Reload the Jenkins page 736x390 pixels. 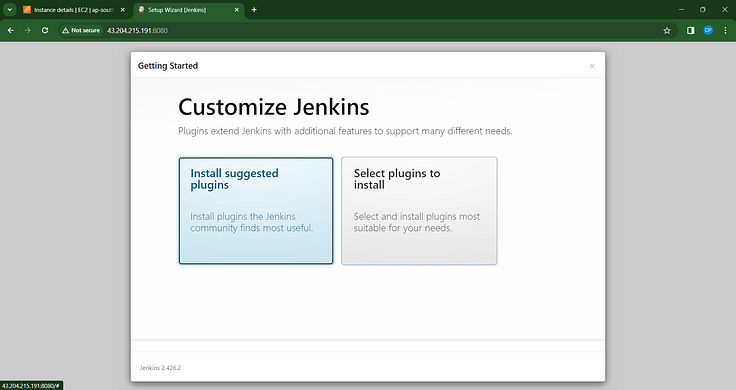coord(45,31)
